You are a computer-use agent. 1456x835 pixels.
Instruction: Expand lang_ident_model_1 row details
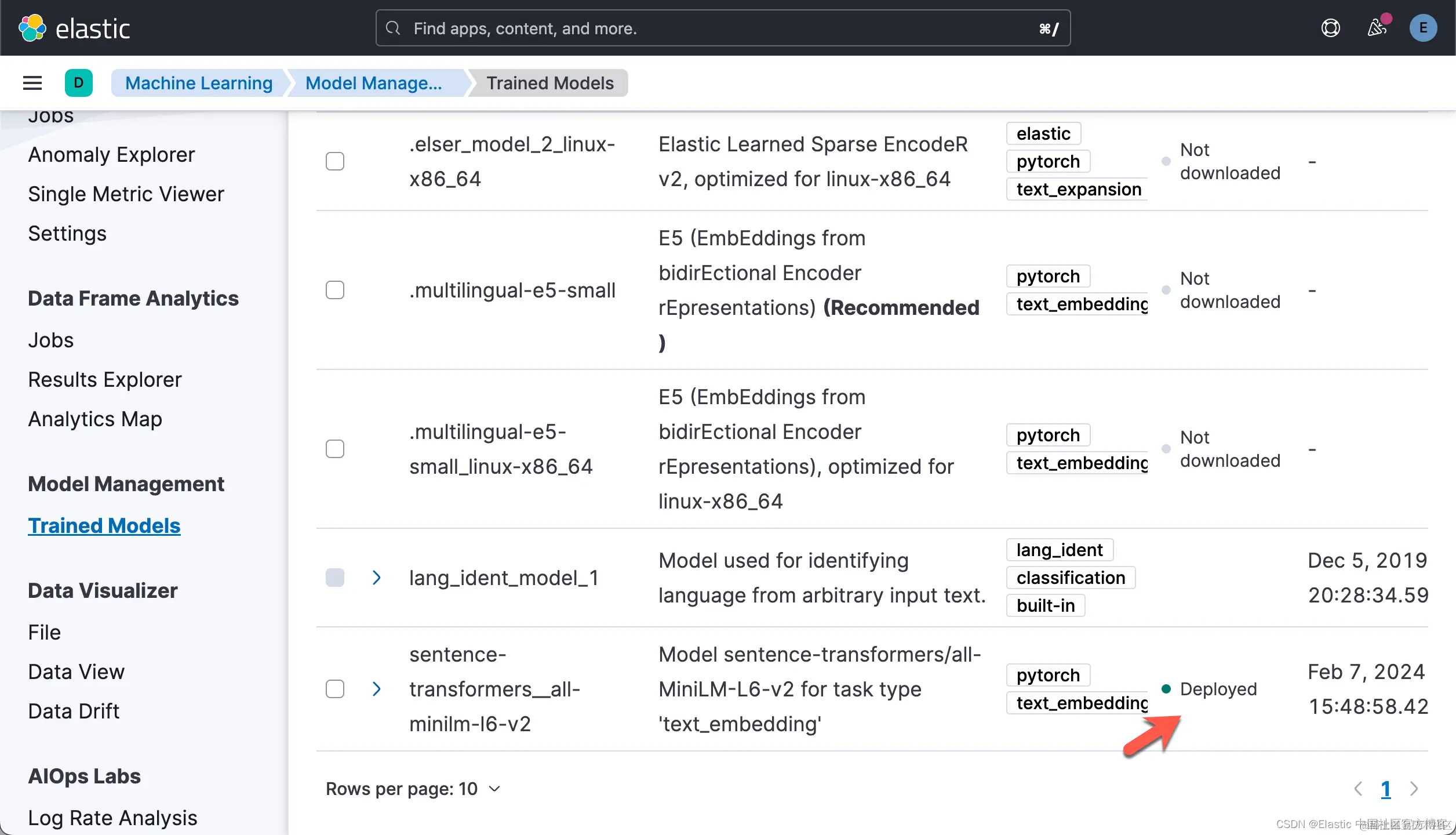click(377, 578)
